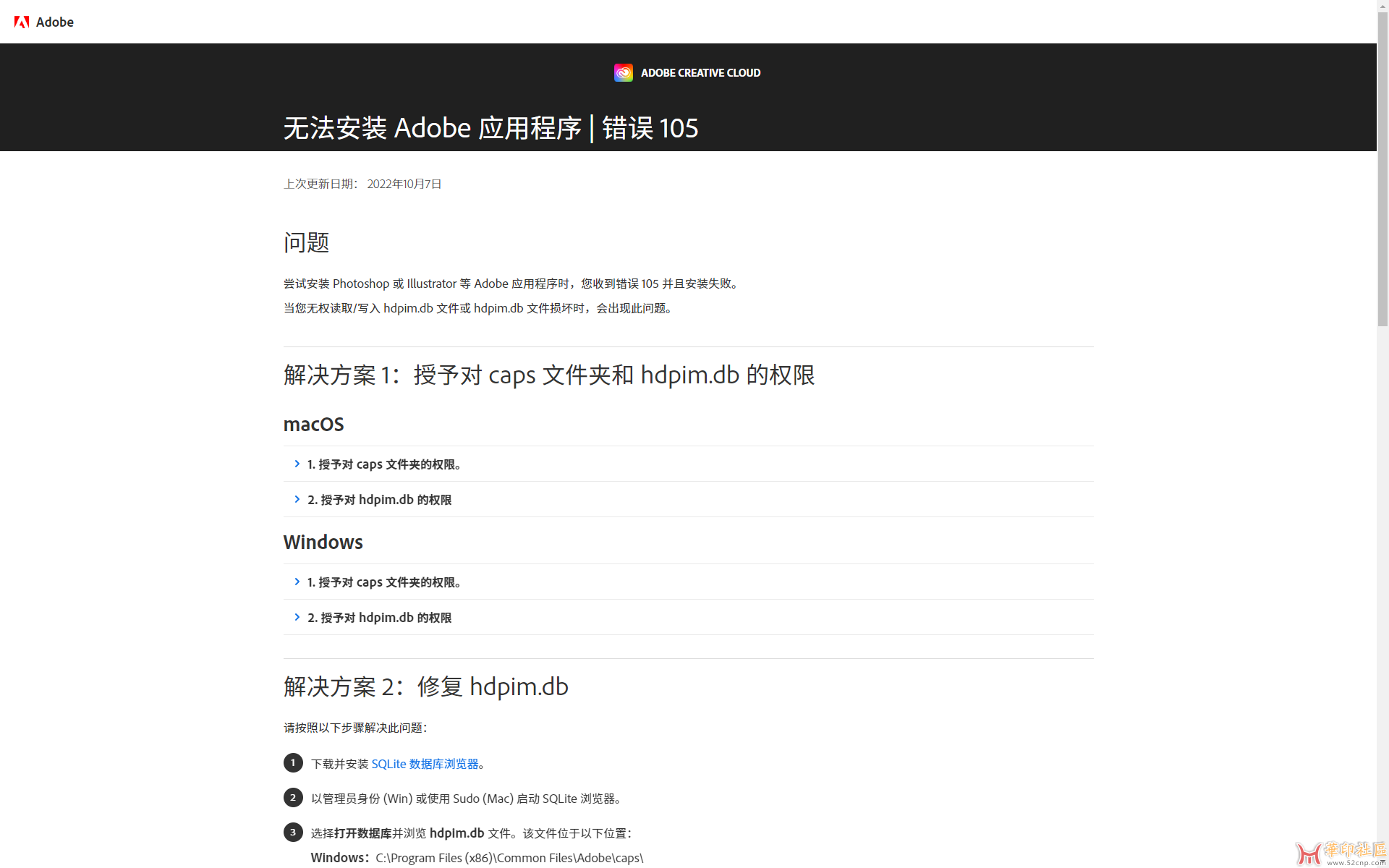Click the sentence 尝试安装 Photoshop 或 Illustrator

pyautogui.click(x=512, y=284)
